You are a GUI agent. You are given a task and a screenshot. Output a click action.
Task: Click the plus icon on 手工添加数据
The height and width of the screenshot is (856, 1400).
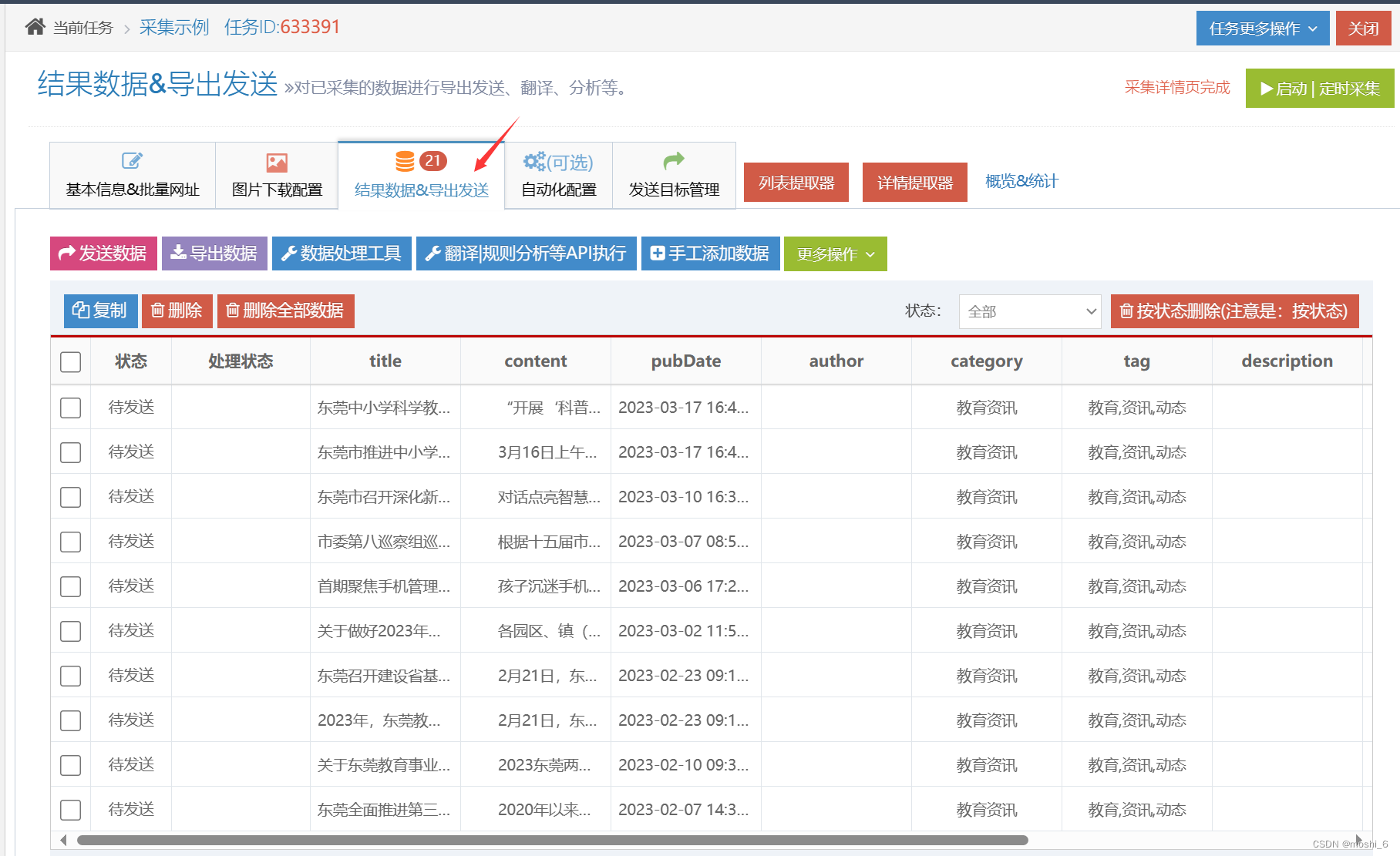[x=658, y=253]
